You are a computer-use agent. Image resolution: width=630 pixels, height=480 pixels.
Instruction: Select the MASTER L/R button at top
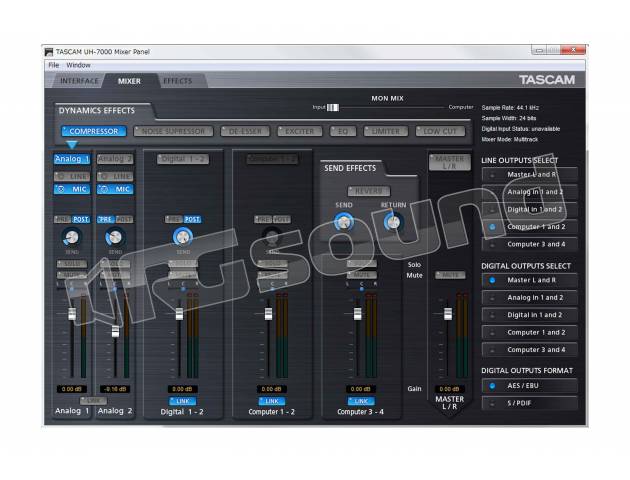click(450, 162)
